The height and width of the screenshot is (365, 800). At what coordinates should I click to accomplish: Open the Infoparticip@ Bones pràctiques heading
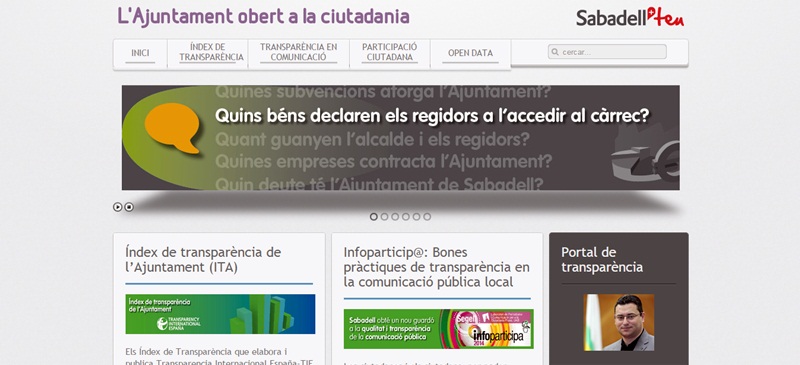pyautogui.click(x=436, y=267)
